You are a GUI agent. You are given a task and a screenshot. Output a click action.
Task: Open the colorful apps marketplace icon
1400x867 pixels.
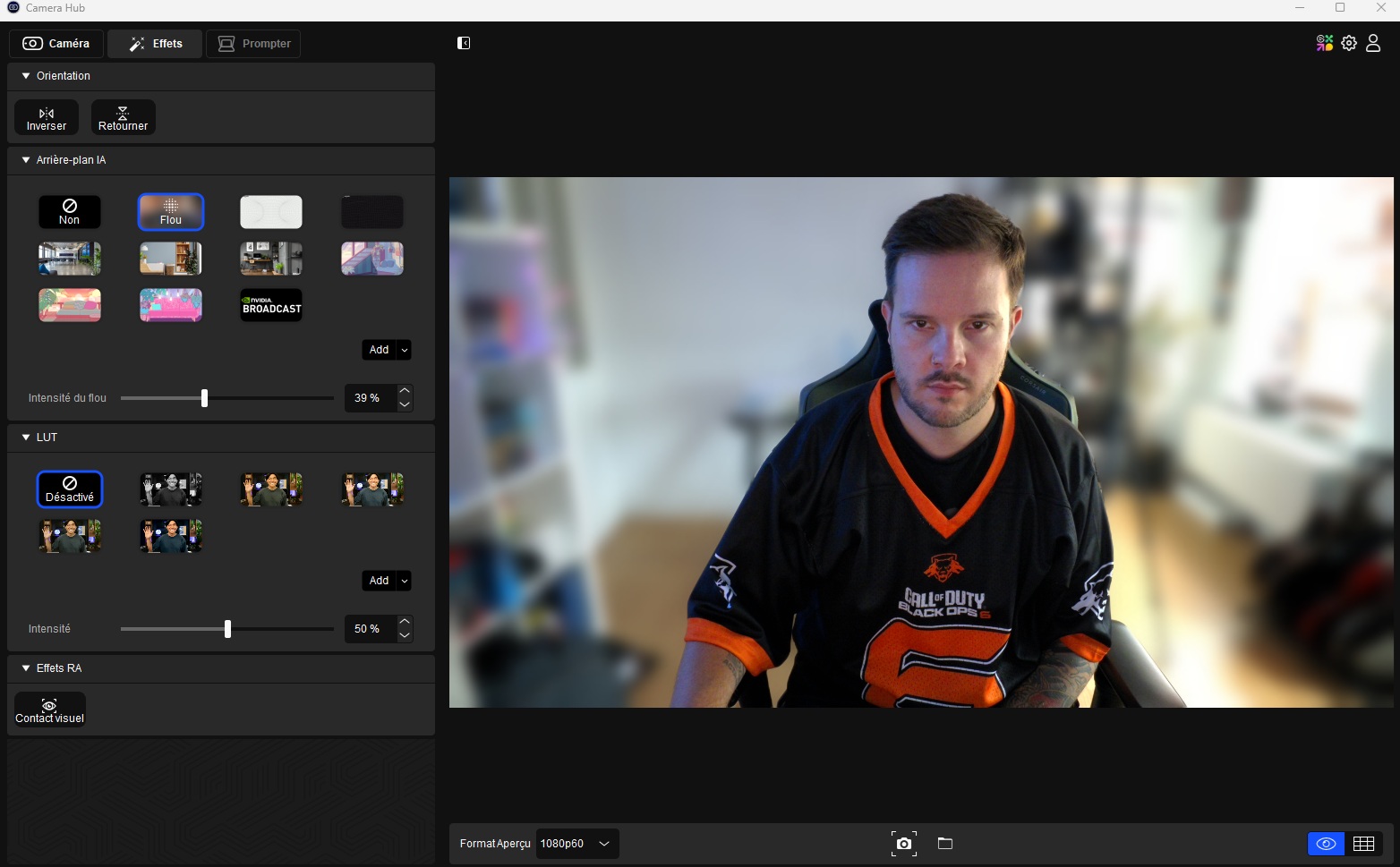(1325, 43)
